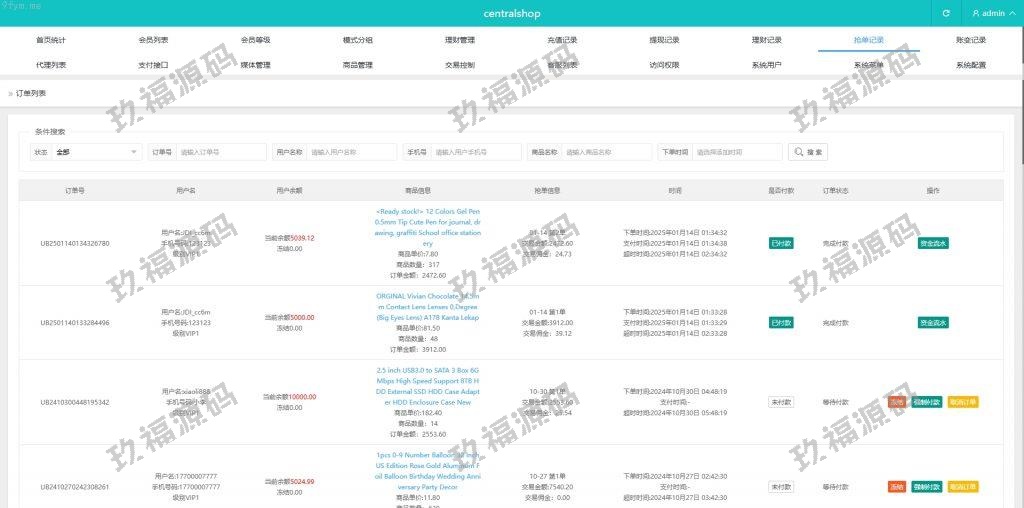The width and height of the screenshot is (1024, 508).
Task: Click the 商品名称 search input
Action: coord(606,152)
